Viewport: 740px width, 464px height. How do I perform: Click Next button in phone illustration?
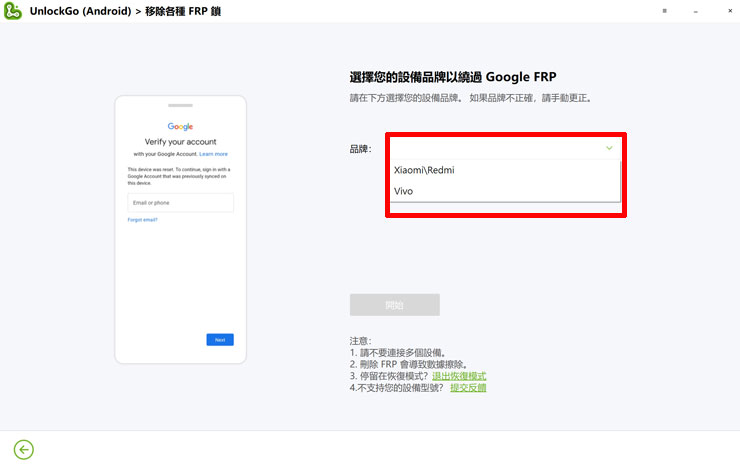[220, 340]
